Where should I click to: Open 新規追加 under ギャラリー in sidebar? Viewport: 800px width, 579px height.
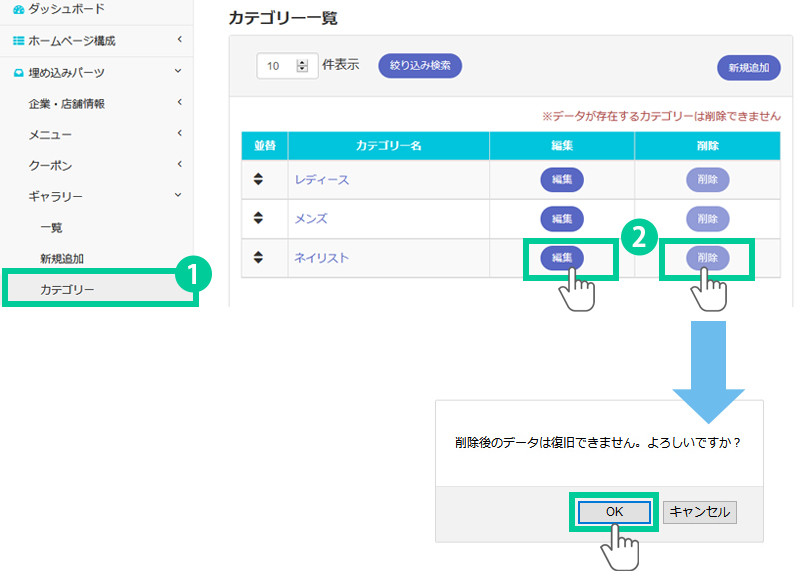(x=62, y=258)
